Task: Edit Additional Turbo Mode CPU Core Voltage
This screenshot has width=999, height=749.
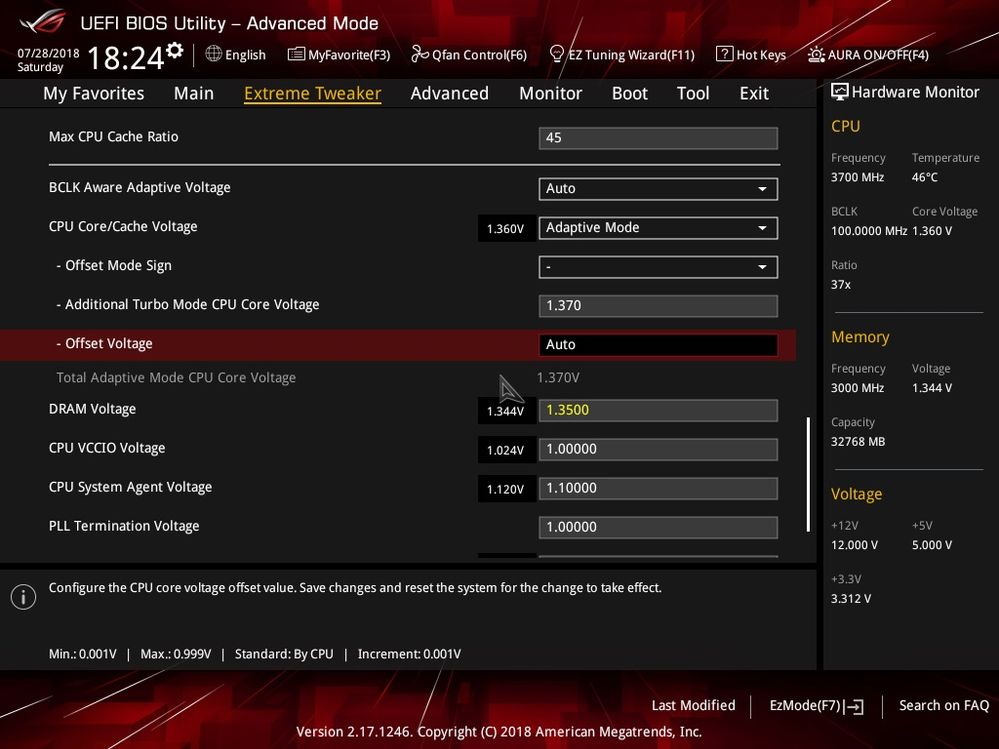Action: pos(658,306)
